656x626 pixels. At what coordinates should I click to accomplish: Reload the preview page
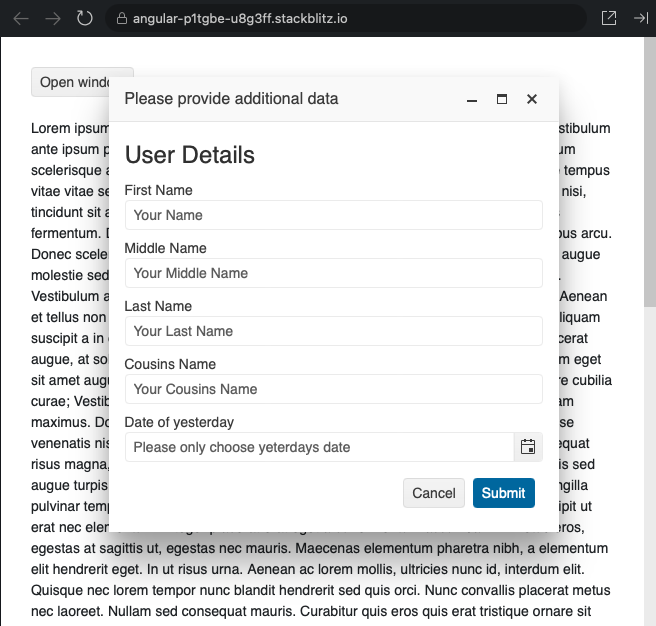coord(85,18)
